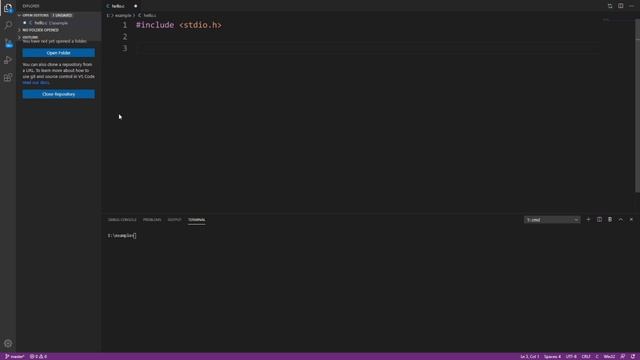640x360 pixels.
Task: Click the open changes icon in editor title
Action: click(610, 6)
